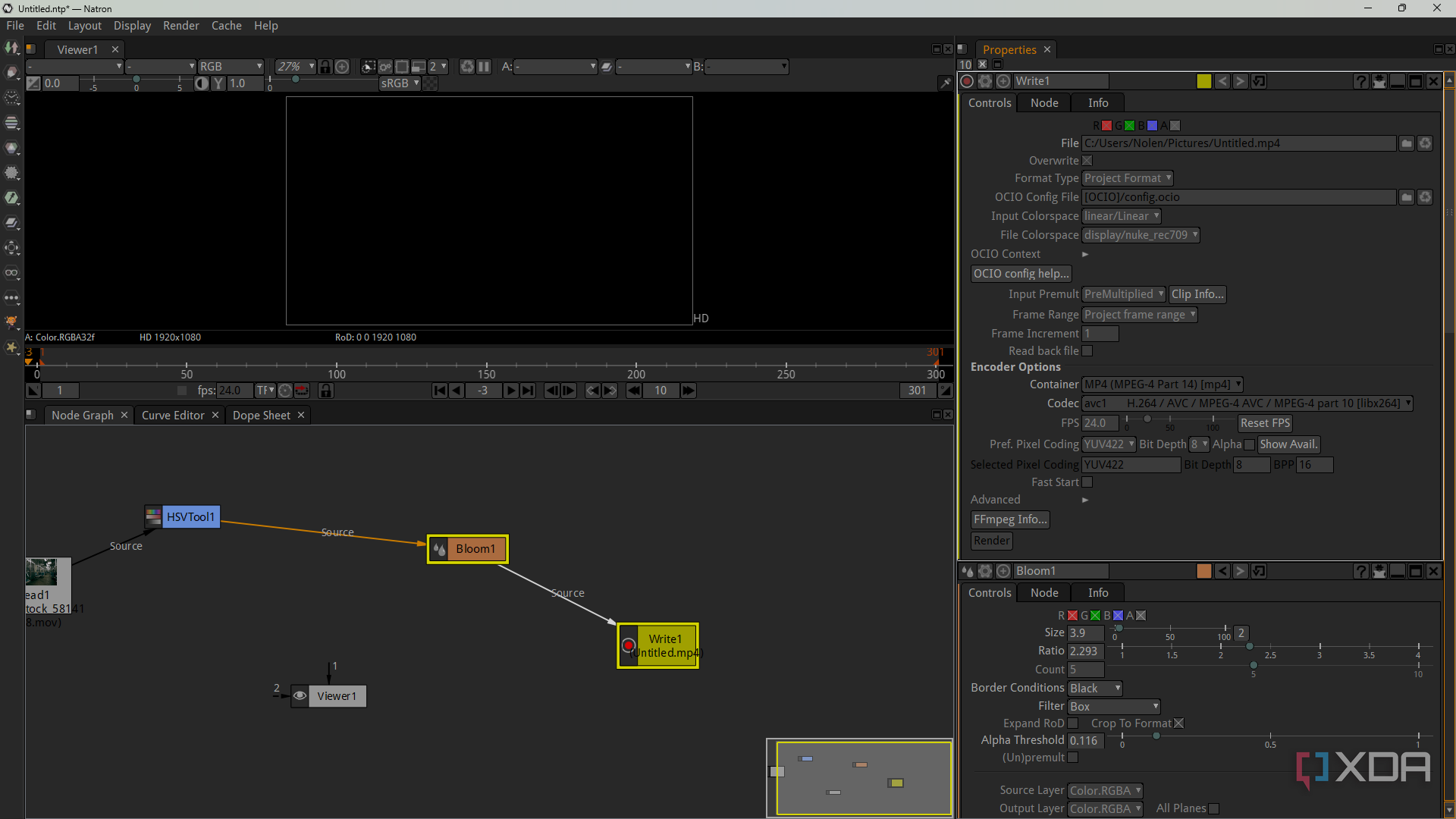This screenshot has width=1456, height=819.
Task: Enable the Expand RoD checkbox
Action: (1073, 723)
